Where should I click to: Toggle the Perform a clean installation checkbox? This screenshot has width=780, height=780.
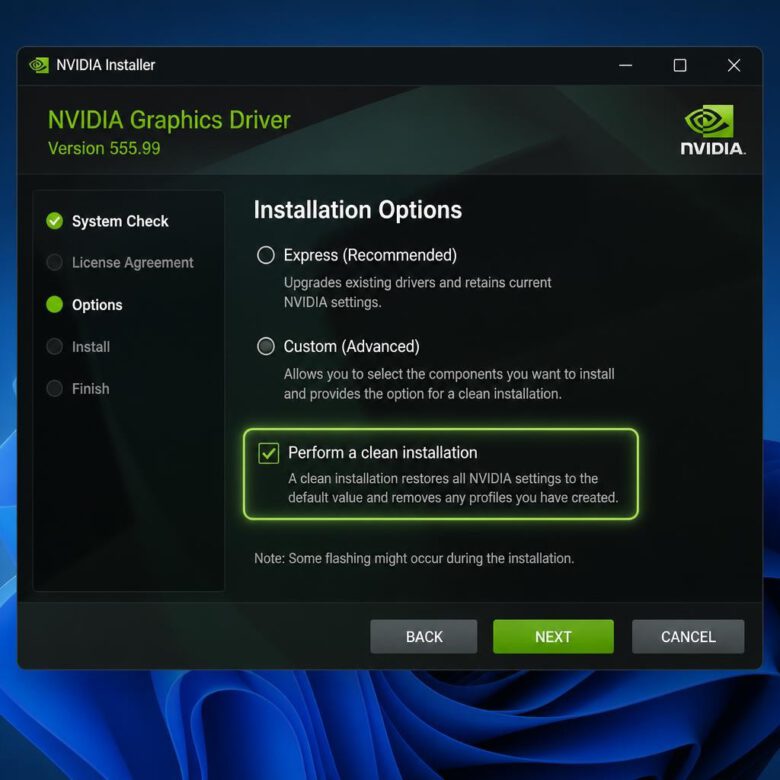[x=269, y=453]
